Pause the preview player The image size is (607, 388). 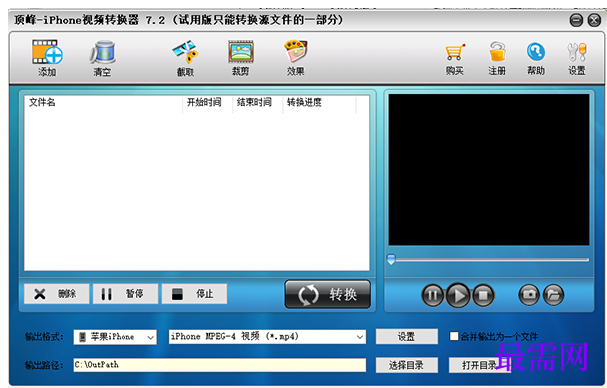(x=432, y=295)
